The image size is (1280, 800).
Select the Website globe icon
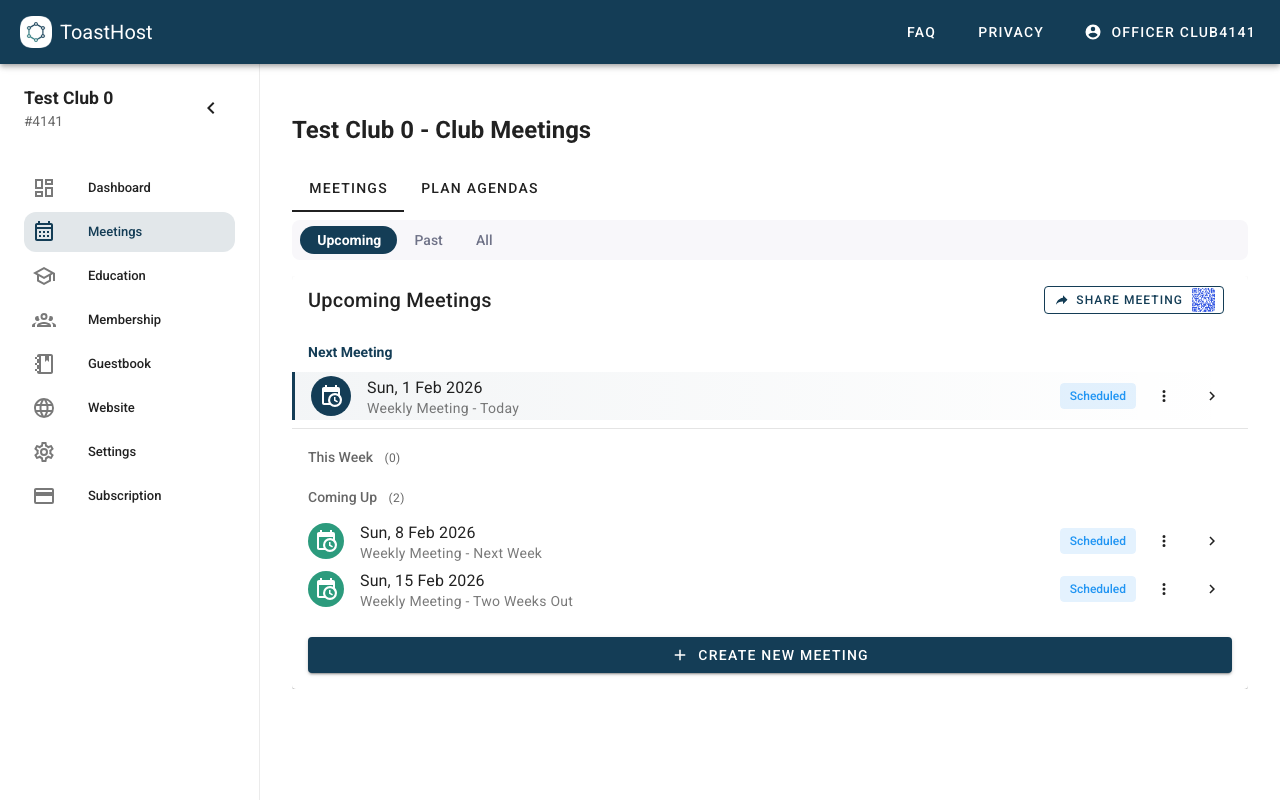44,407
